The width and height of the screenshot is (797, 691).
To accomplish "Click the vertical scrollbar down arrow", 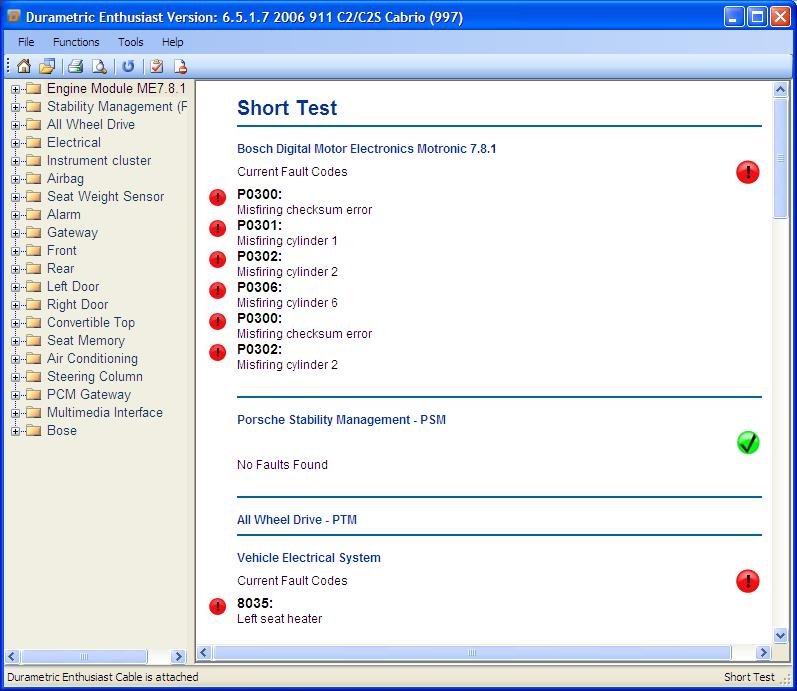I will tap(780, 635).
